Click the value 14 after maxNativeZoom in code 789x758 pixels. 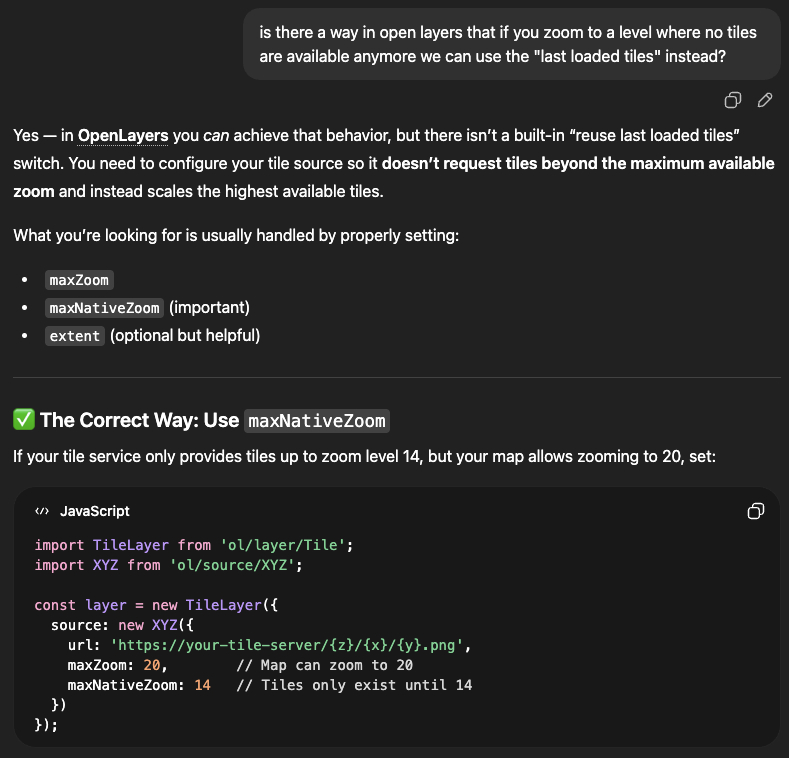click(x=202, y=685)
